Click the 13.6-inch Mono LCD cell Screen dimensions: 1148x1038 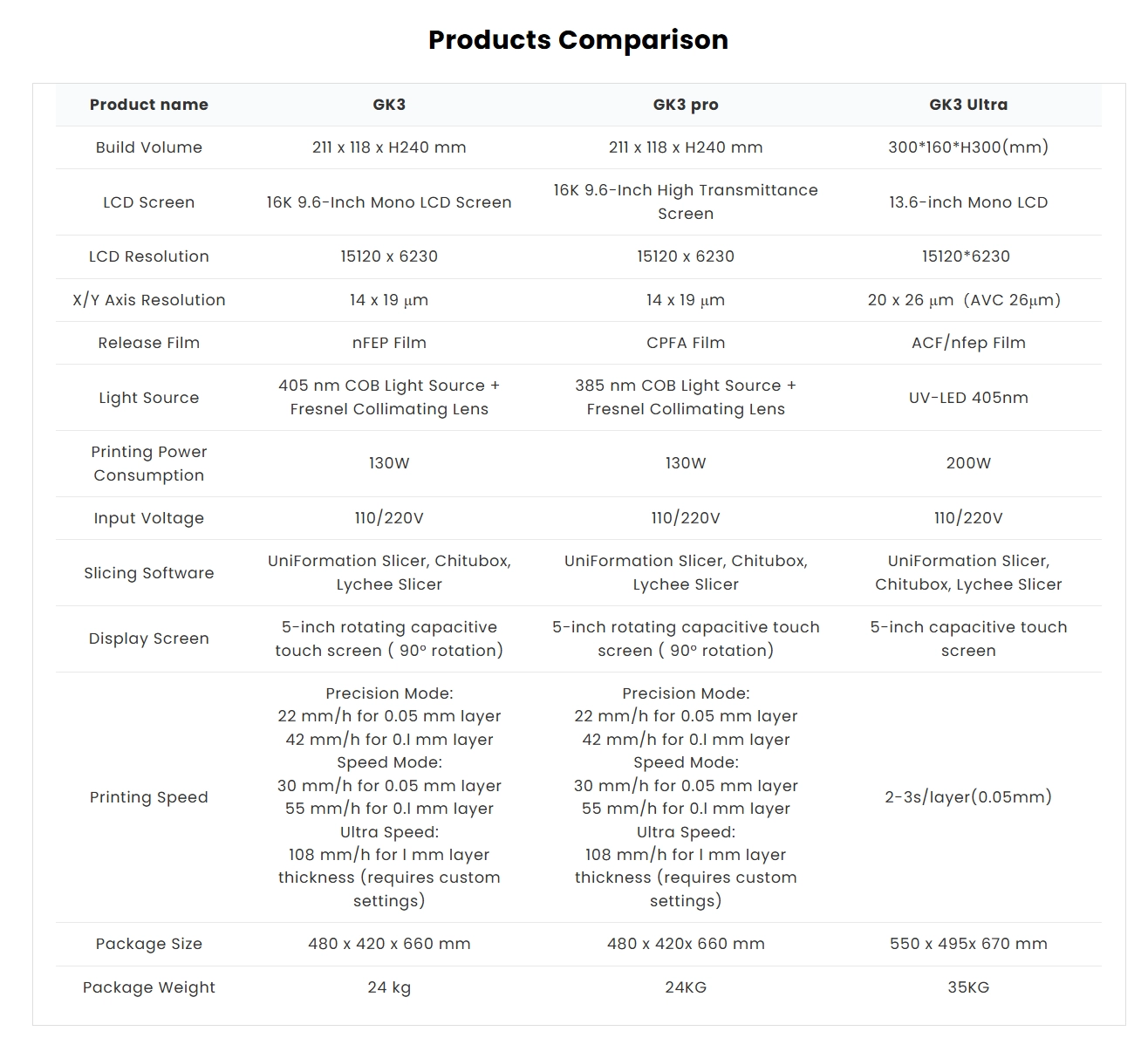tap(968, 202)
